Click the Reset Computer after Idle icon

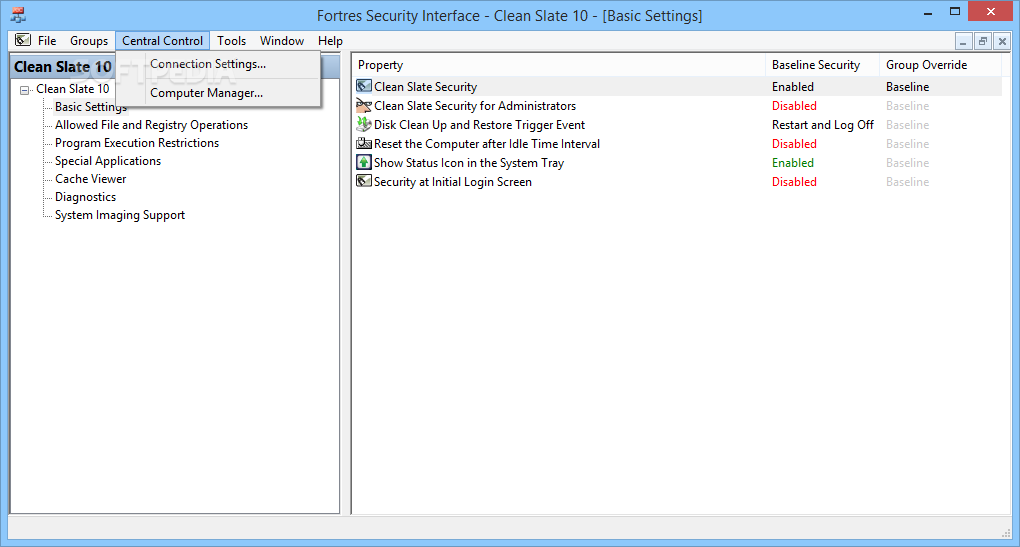coord(364,144)
